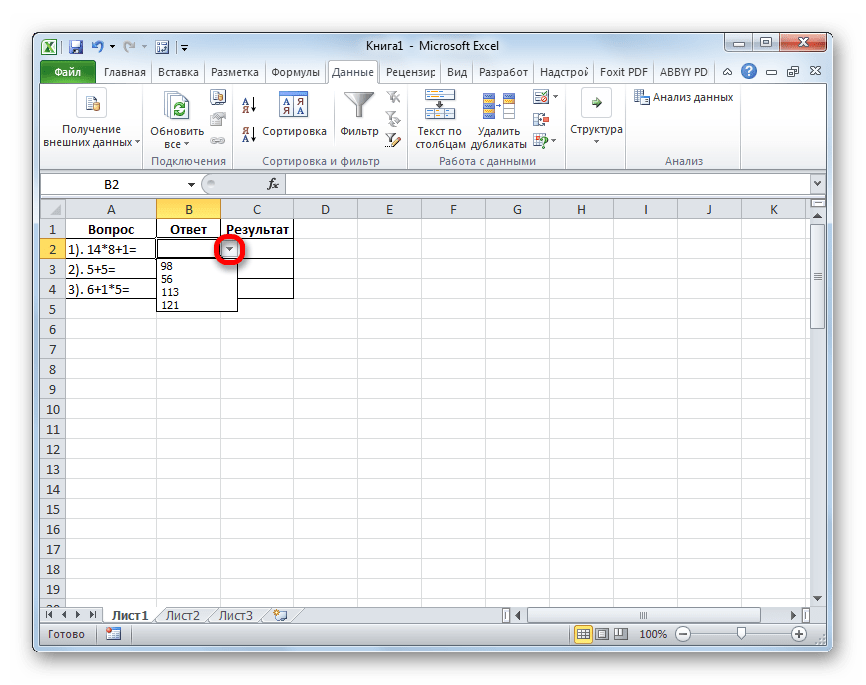Insert a new worksheet tab icon
Image resolution: width=866 pixels, height=685 pixels.
281,615
